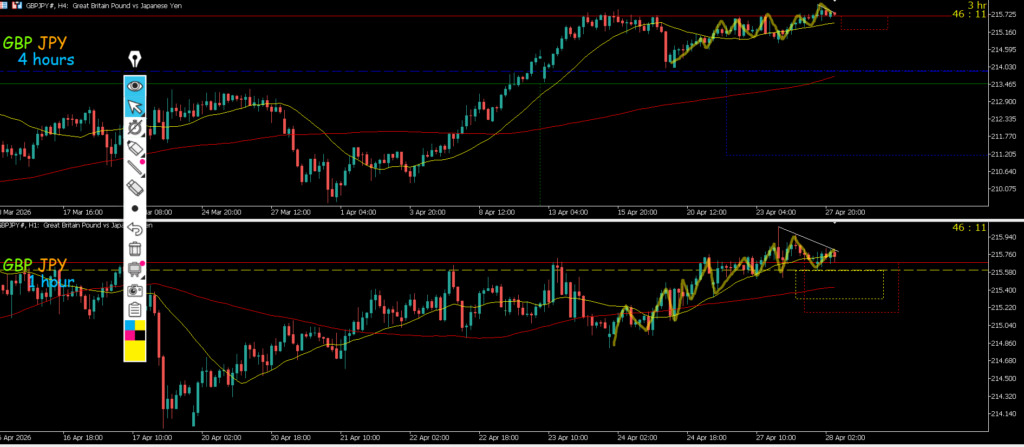
Task: Open the screen board tool
Action: (x=135, y=269)
